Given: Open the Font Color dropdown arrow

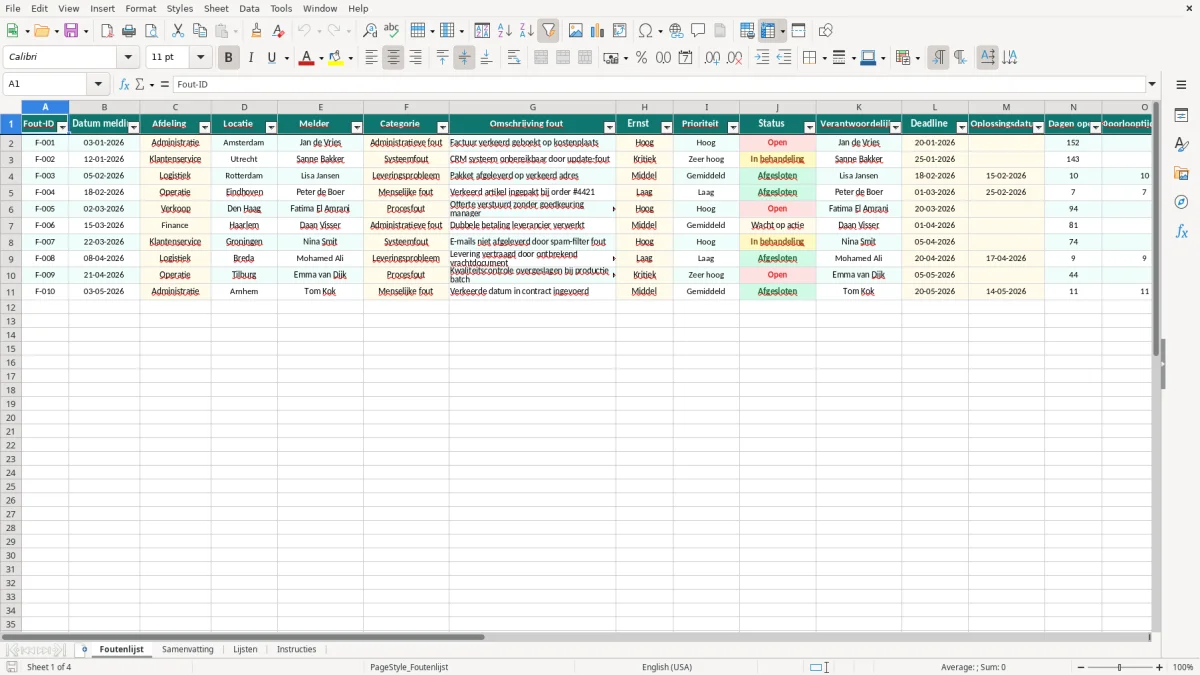Looking at the screenshot, I should click(x=320, y=58).
